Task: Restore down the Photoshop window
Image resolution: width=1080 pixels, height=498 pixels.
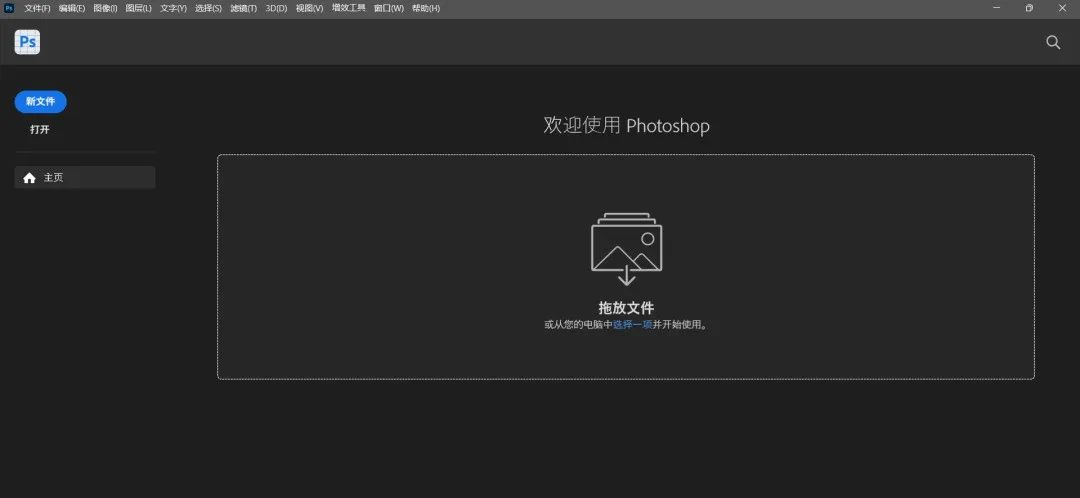Action: click(1029, 8)
